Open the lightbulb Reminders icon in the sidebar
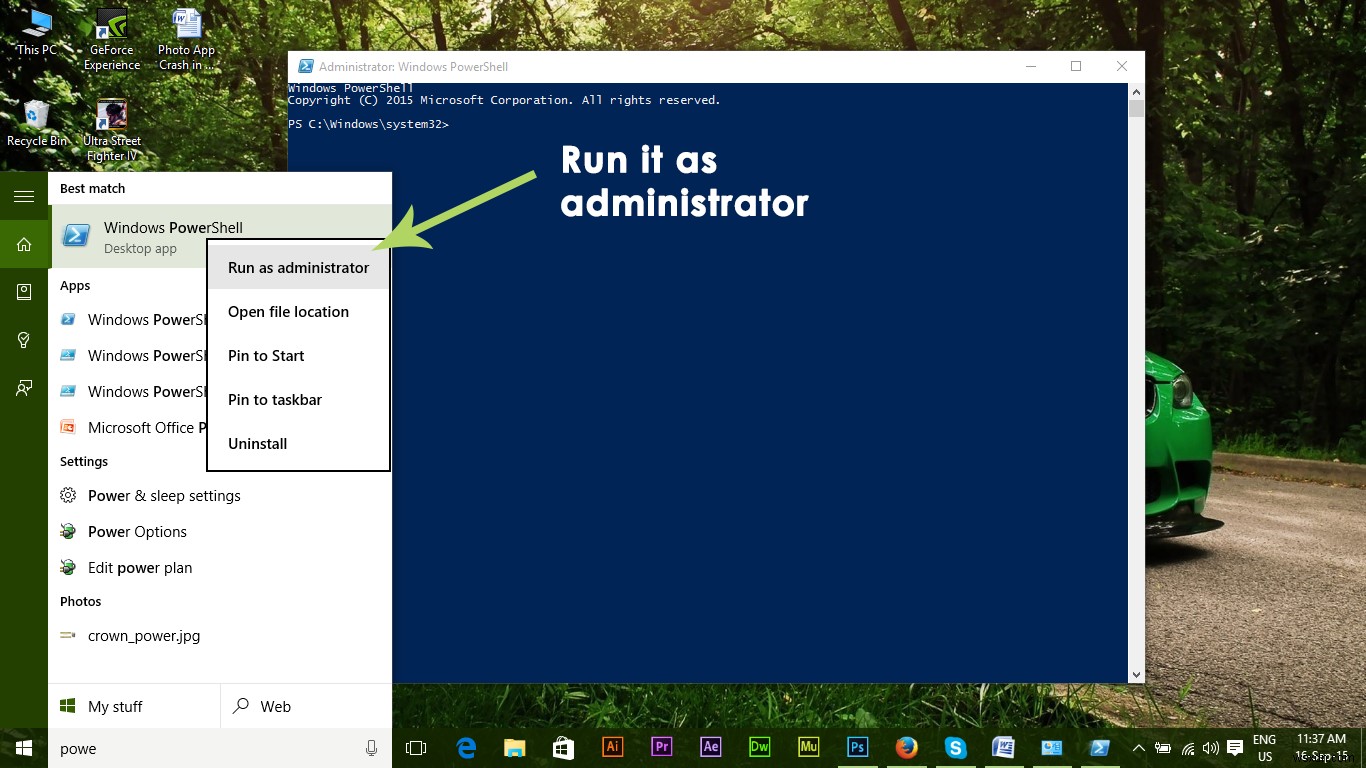Image resolution: width=1366 pixels, height=768 pixels. [24, 340]
